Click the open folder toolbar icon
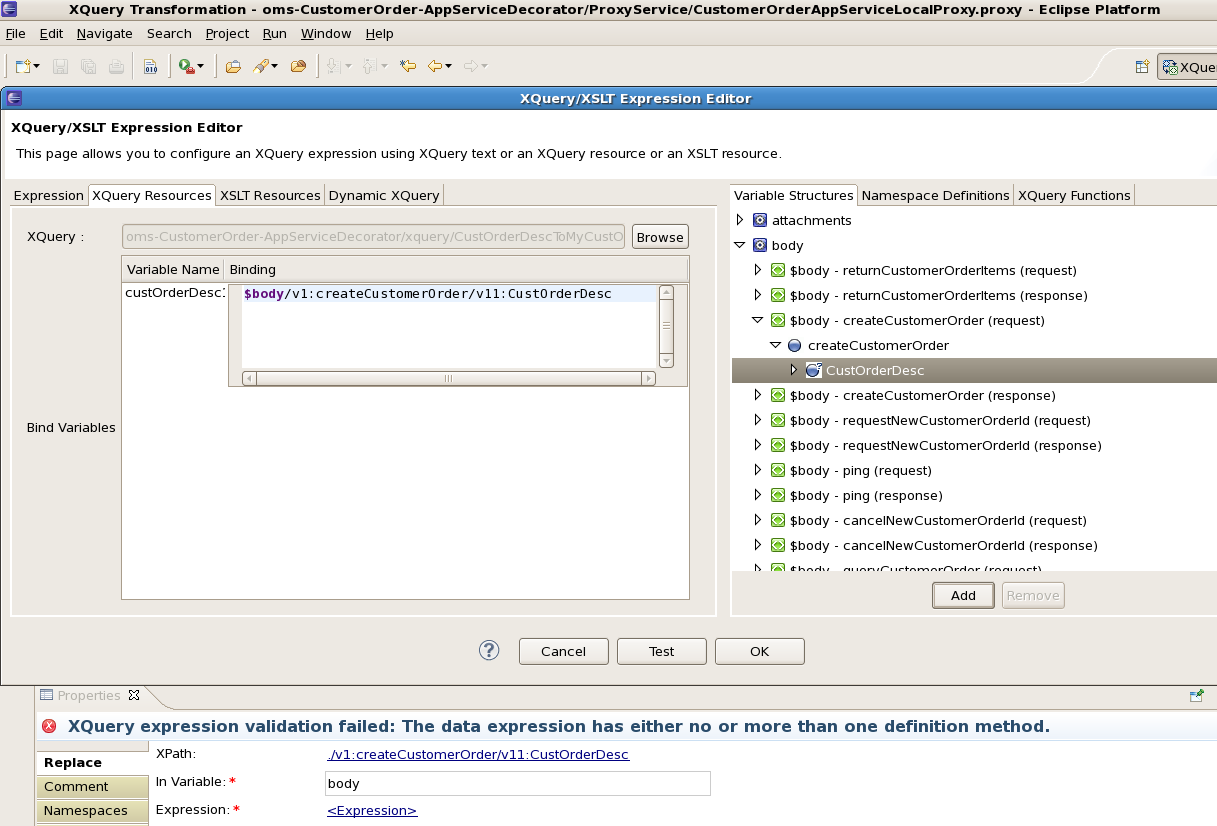The width and height of the screenshot is (1217, 826). pos(233,66)
